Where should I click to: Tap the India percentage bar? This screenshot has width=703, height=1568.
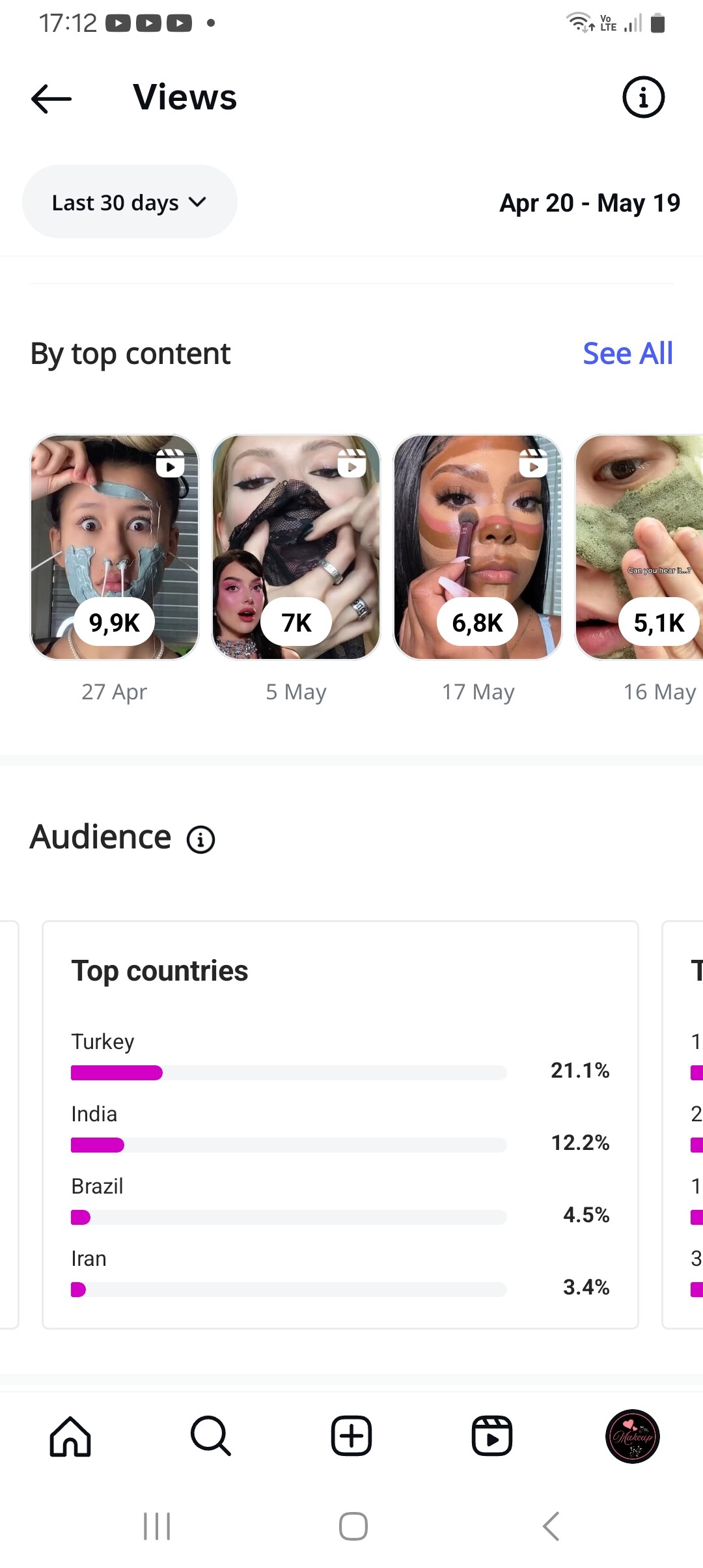pyautogui.click(x=288, y=1145)
